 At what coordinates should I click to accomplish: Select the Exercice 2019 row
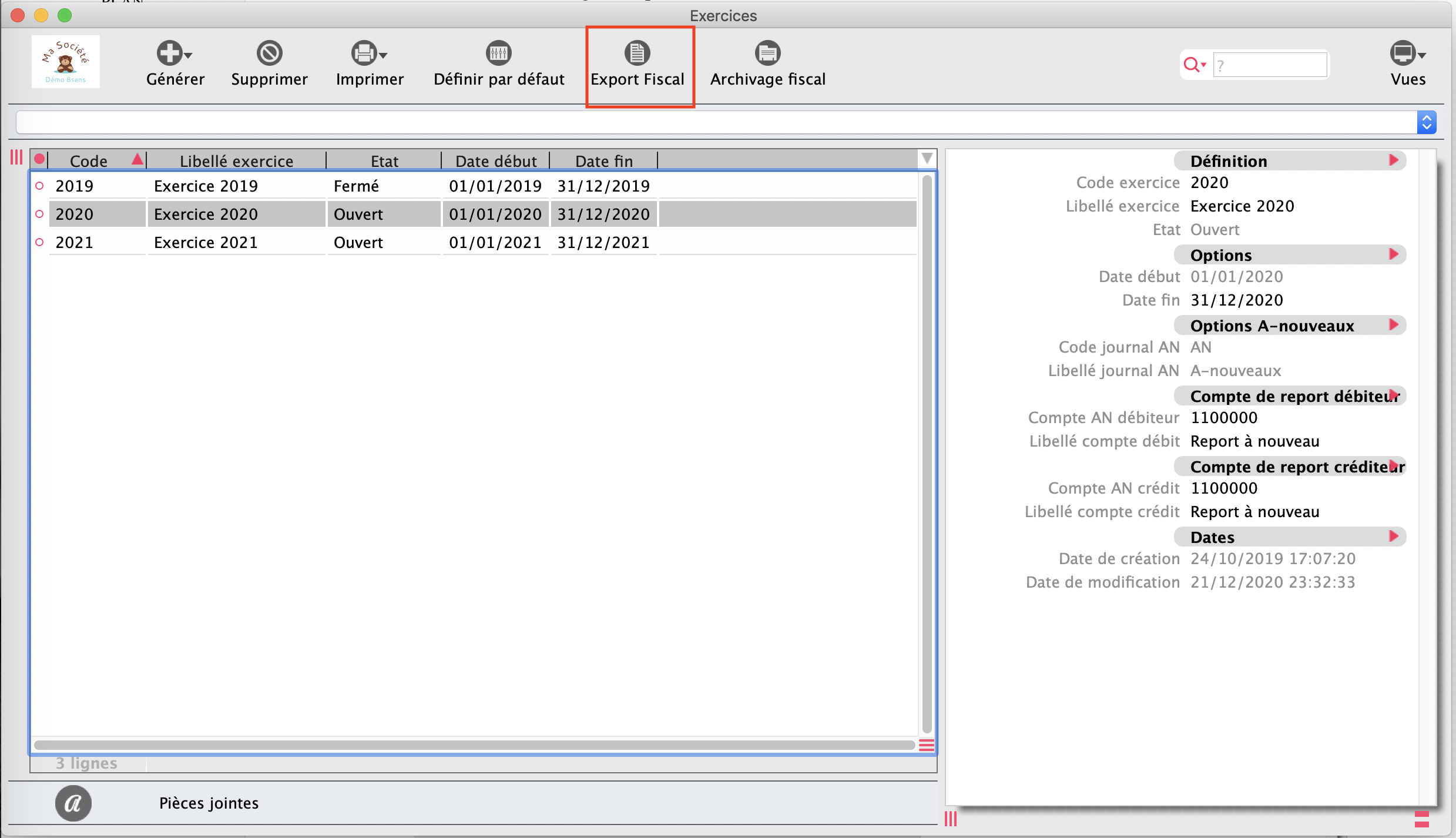[x=482, y=186]
